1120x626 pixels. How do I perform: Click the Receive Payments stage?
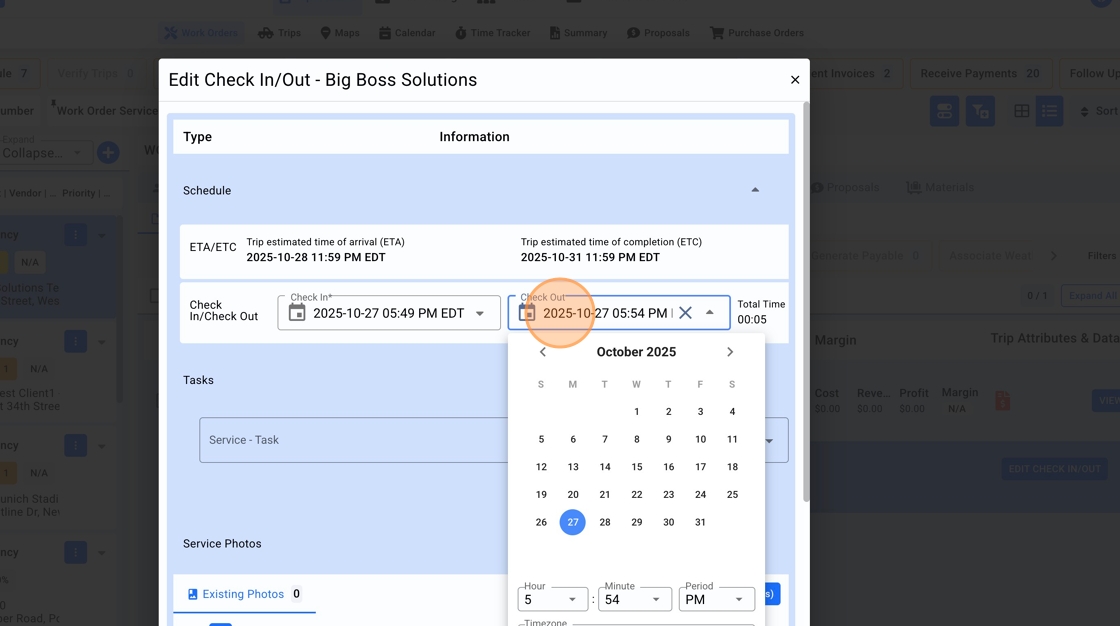[979, 74]
